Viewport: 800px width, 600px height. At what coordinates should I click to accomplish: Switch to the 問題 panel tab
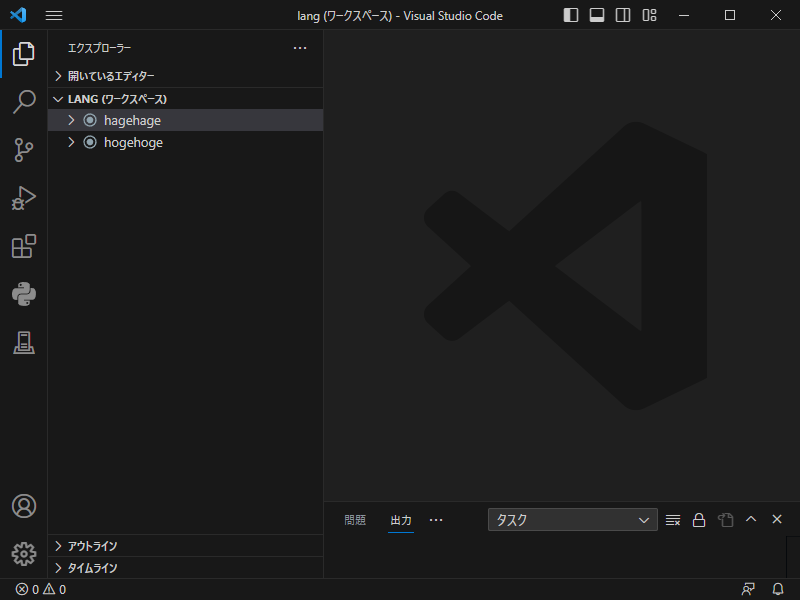(x=354, y=519)
